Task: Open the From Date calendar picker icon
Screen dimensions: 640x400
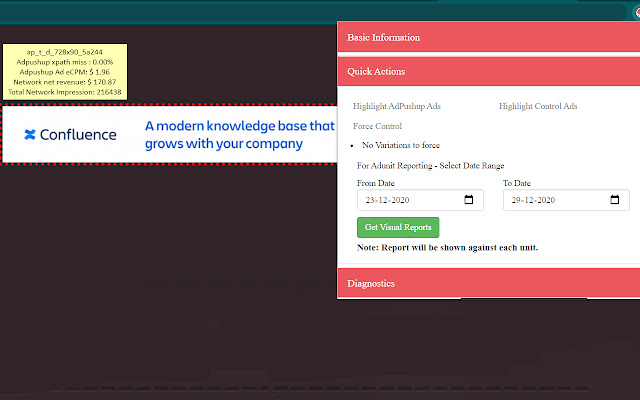Action: click(x=469, y=200)
